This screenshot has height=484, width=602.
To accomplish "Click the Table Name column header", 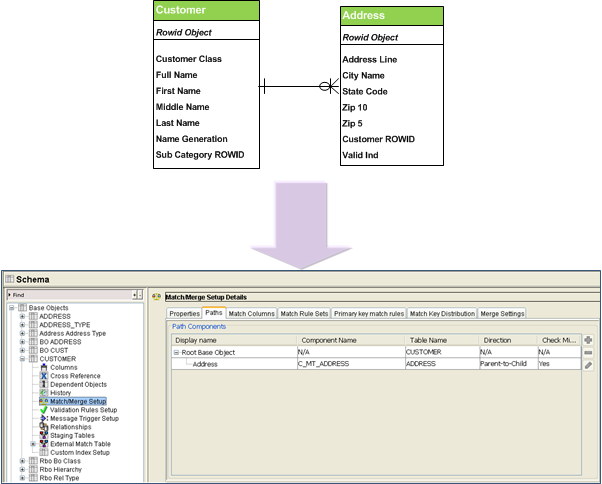I will click(x=442, y=340).
